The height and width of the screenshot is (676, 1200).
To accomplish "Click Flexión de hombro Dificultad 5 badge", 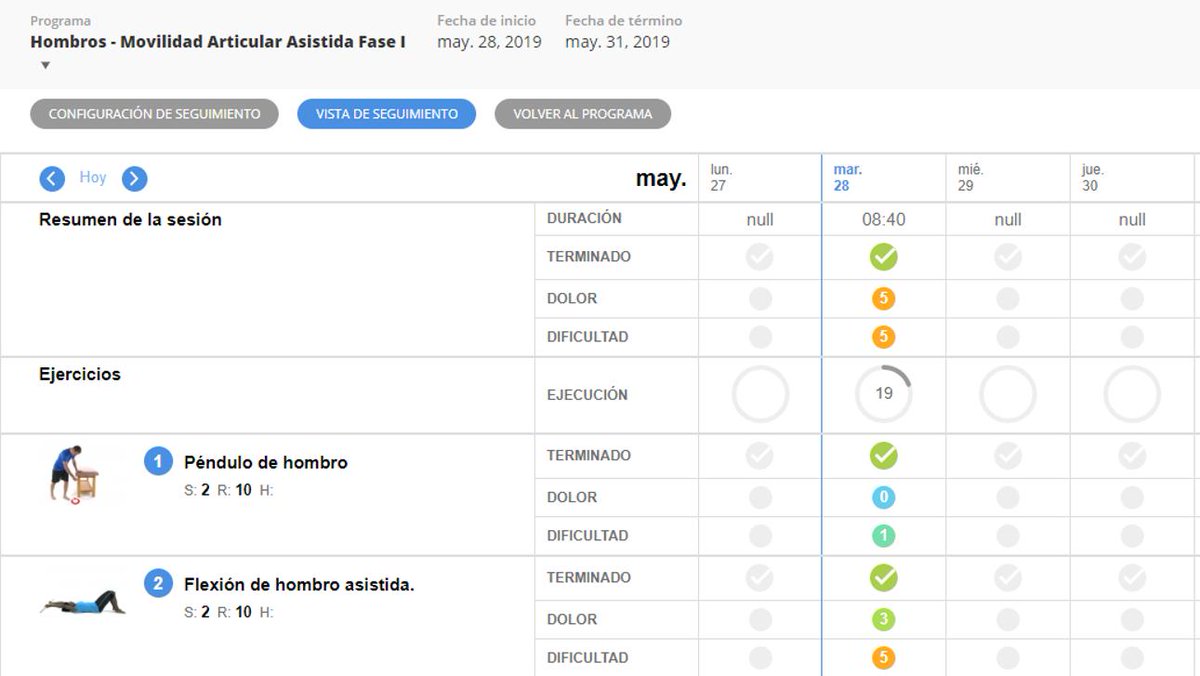I will [x=884, y=658].
